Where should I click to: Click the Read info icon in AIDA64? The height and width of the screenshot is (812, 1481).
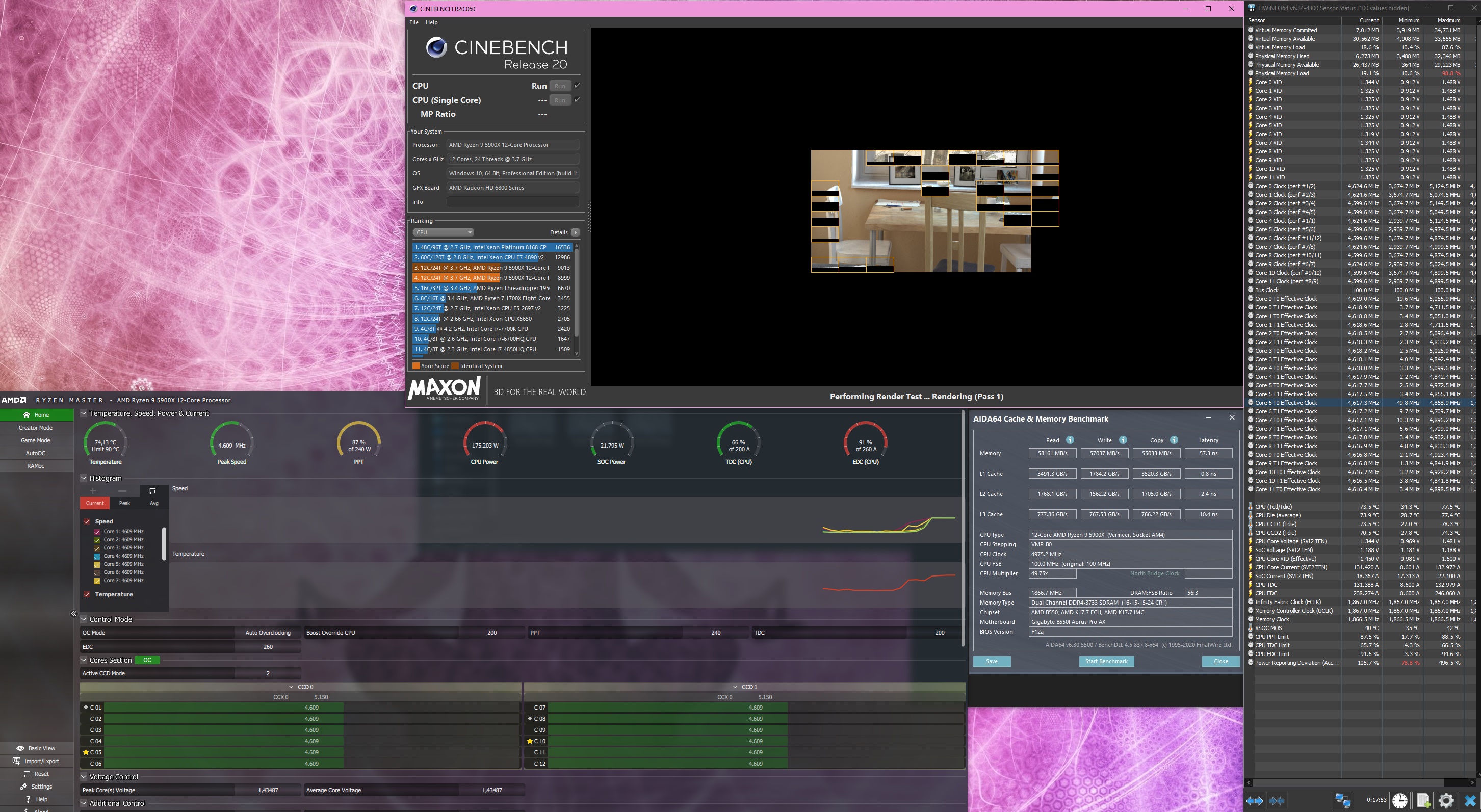pyautogui.click(x=1070, y=440)
